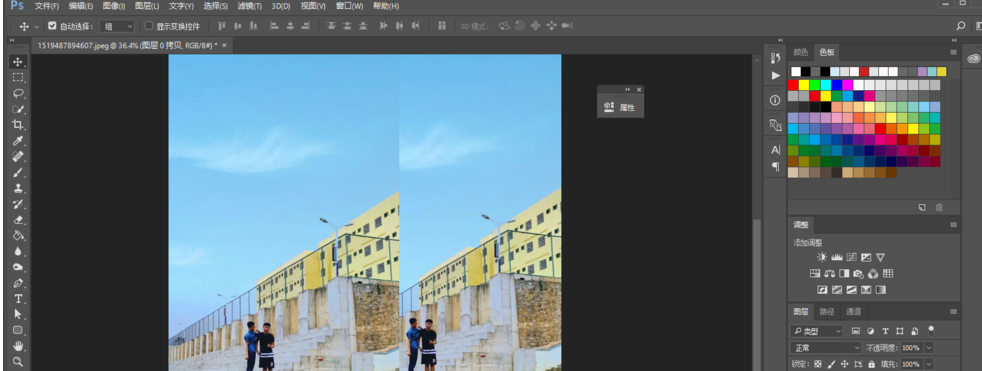982x371 pixels.
Task: Open the 正常 blend mode dropdown
Action: (826, 348)
